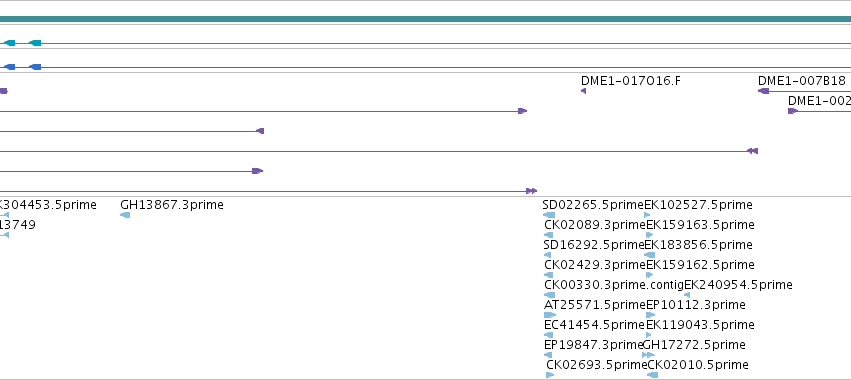Click the SD02265.5prime label
Image resolution: width=851 pixels, height=380 pixels.
coord(593,205)
